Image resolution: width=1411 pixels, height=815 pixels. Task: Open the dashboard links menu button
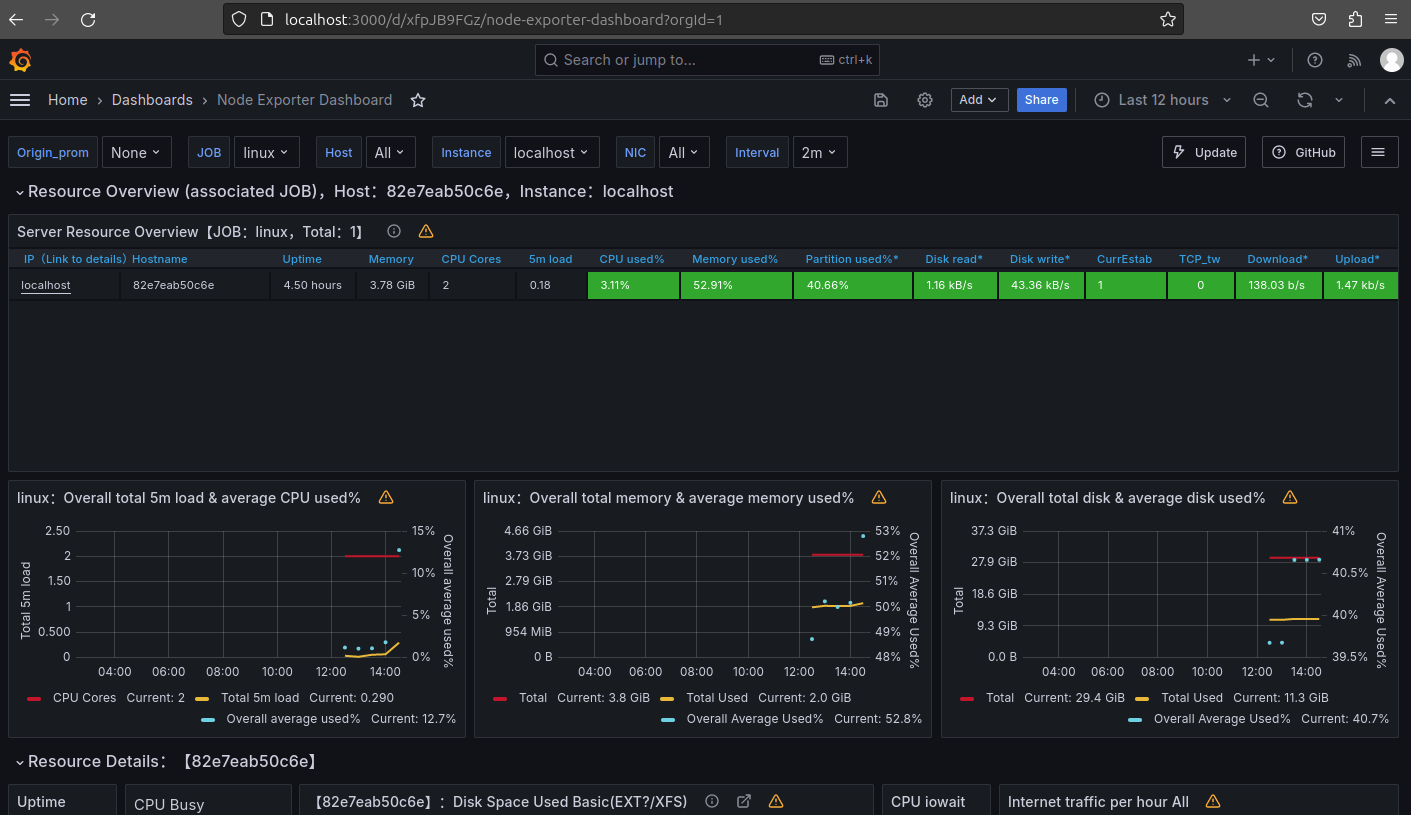tap(1378, 153)
